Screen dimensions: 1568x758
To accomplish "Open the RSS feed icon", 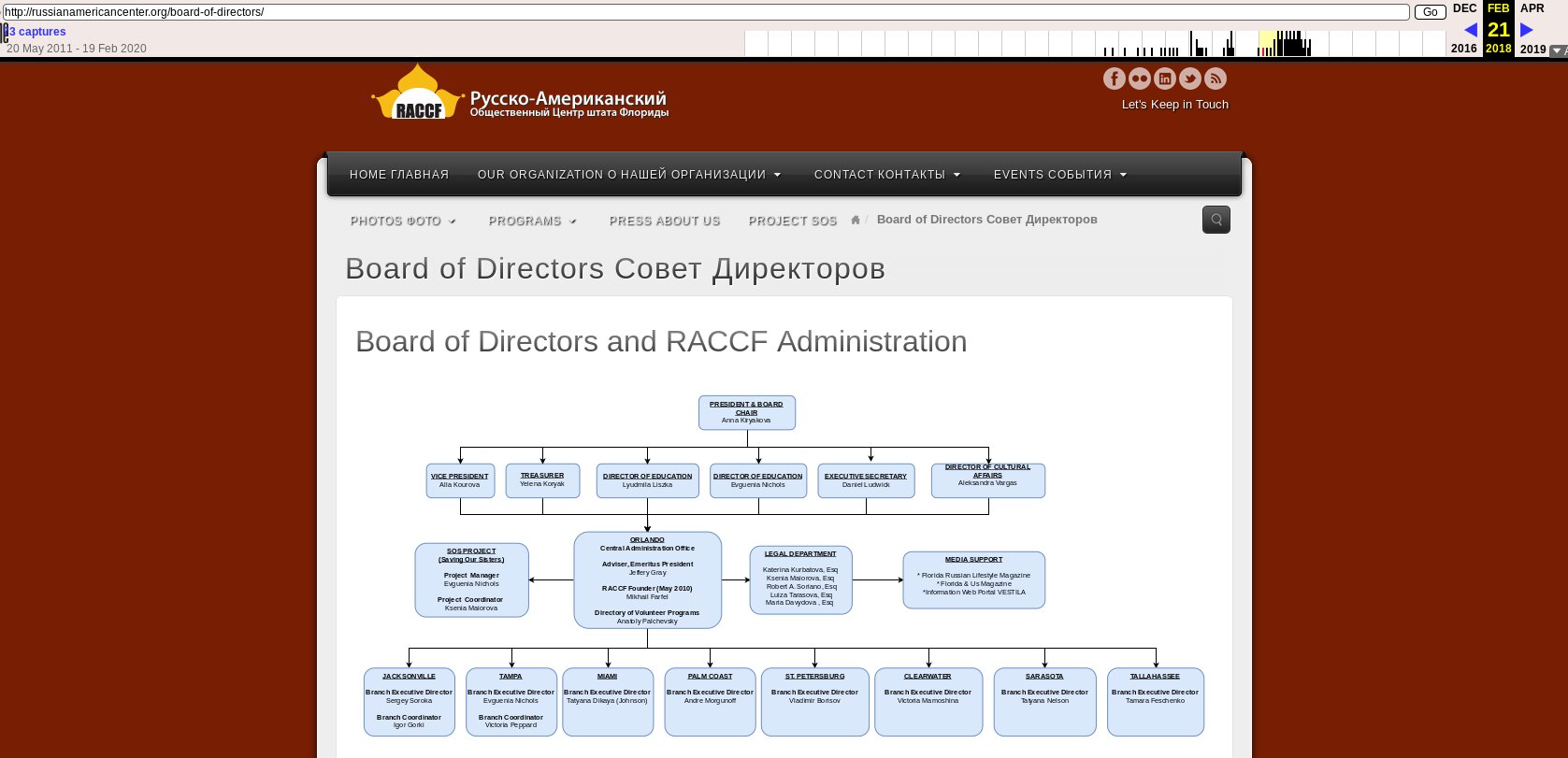I will click(x=1215, y=79).
